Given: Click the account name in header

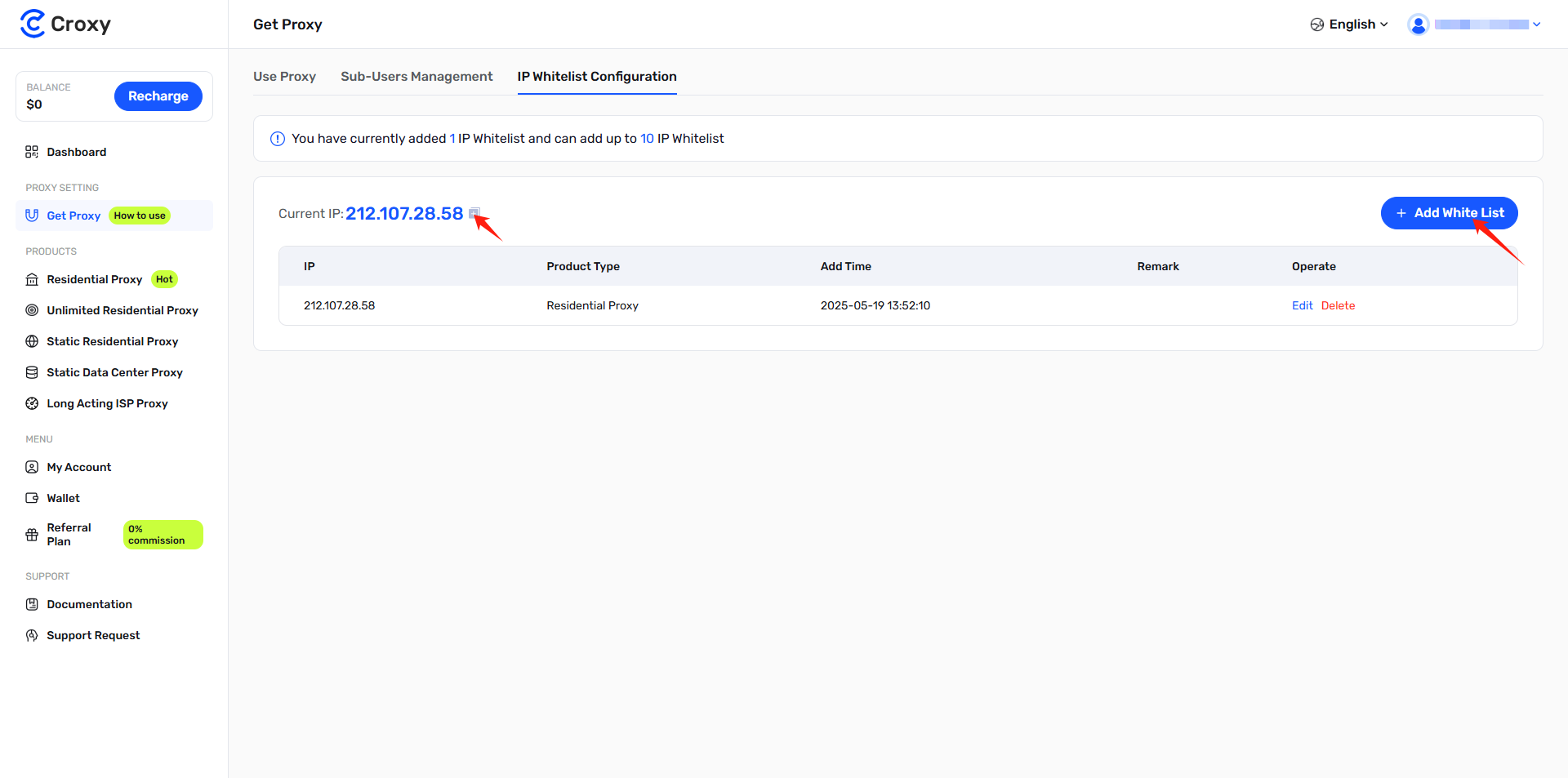Looking at the screenshot, I should click(x=1481, y=24).
